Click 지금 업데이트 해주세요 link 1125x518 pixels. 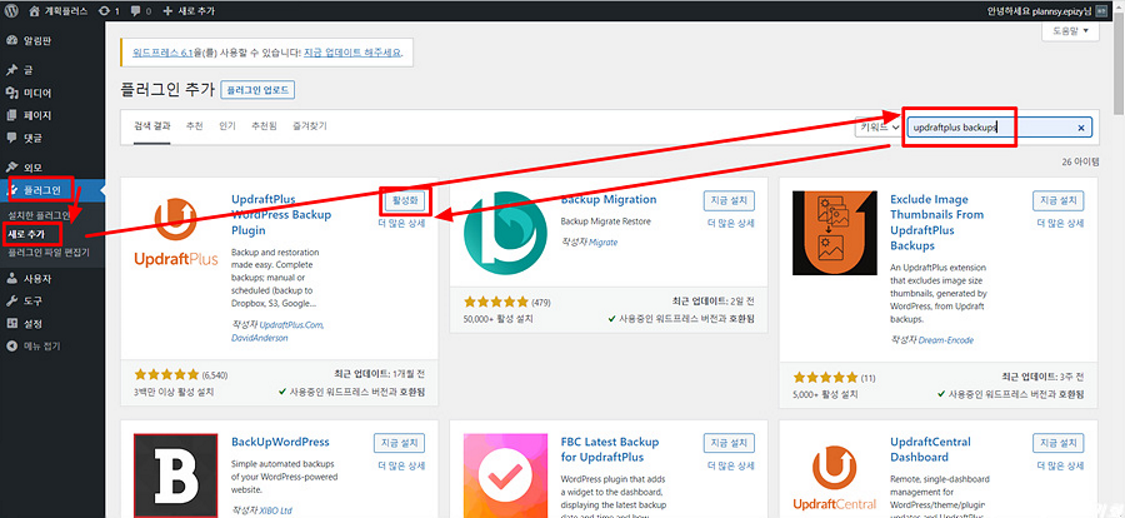click(353, 53)
